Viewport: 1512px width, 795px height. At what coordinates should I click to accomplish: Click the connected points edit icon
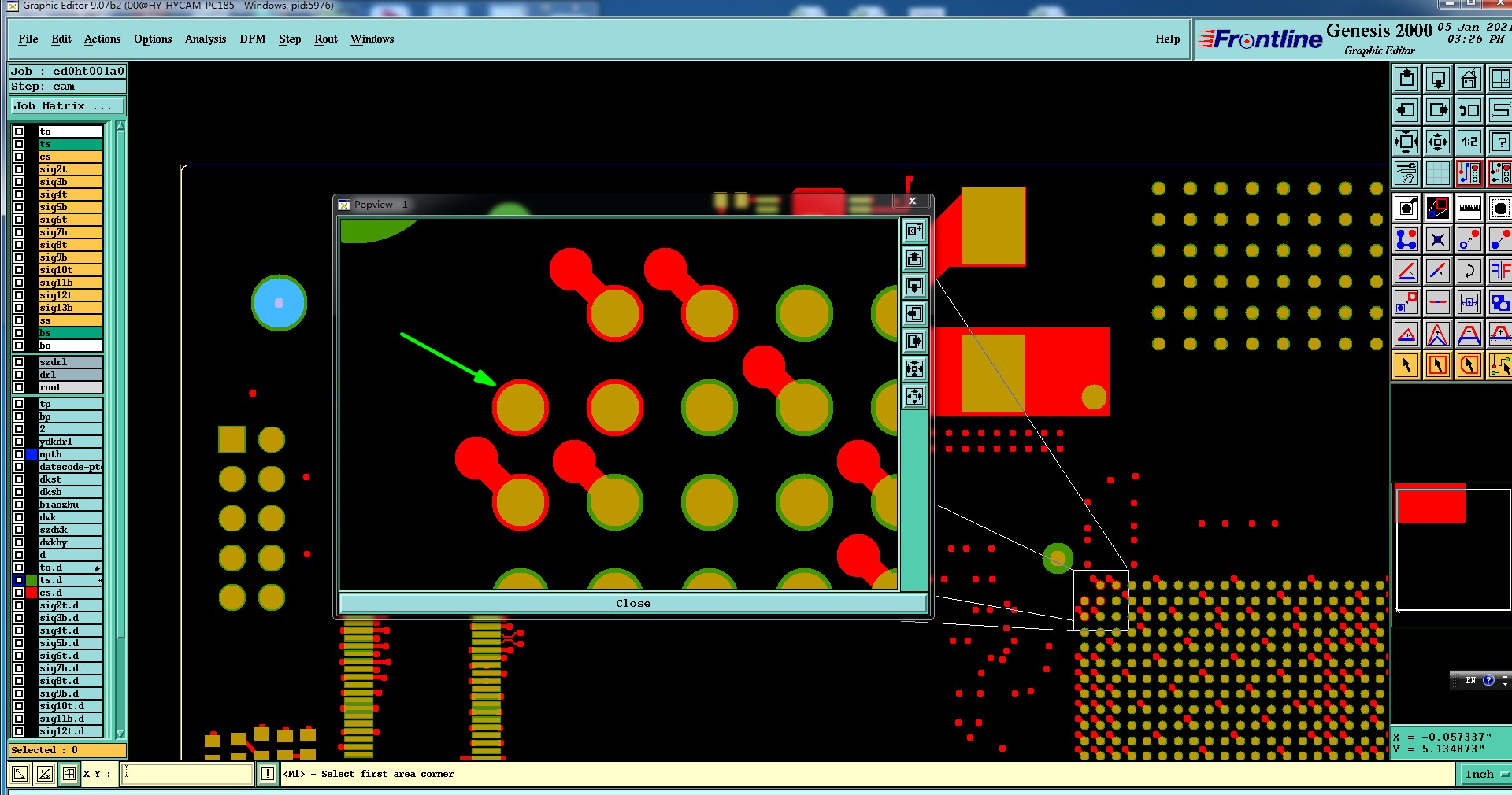(x=1406, y=239)
